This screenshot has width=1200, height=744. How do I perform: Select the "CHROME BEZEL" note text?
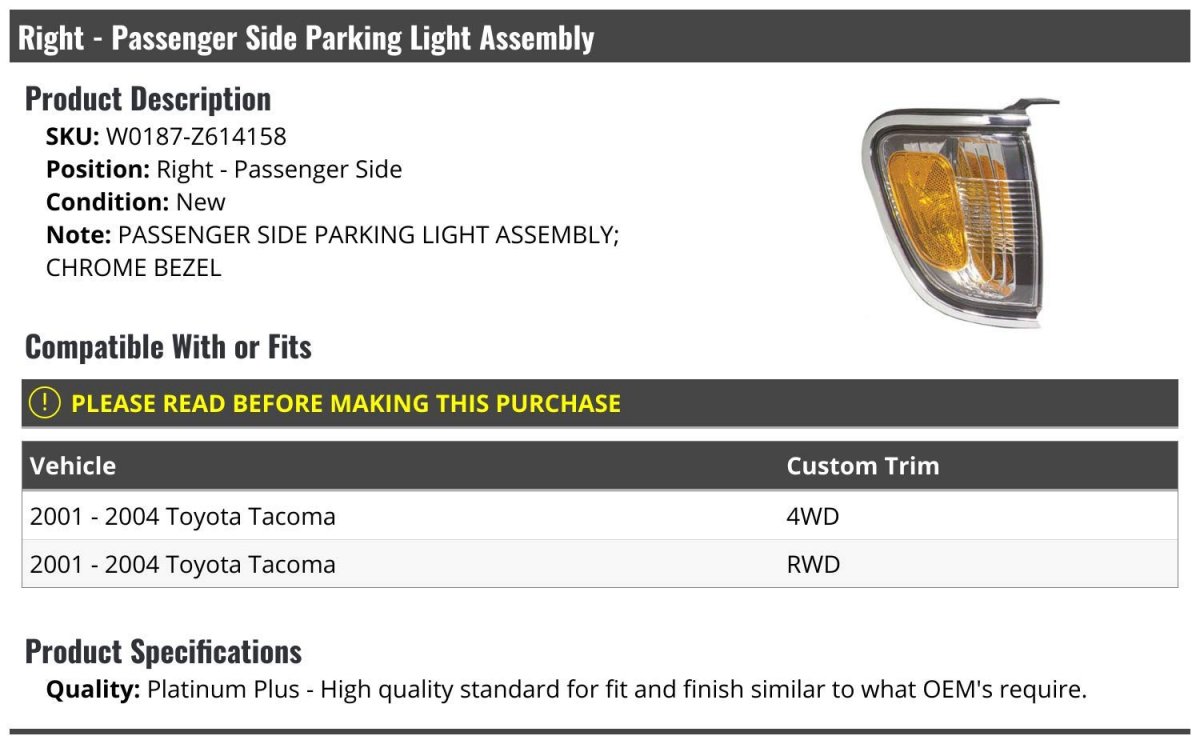click(x=133, y=268)
